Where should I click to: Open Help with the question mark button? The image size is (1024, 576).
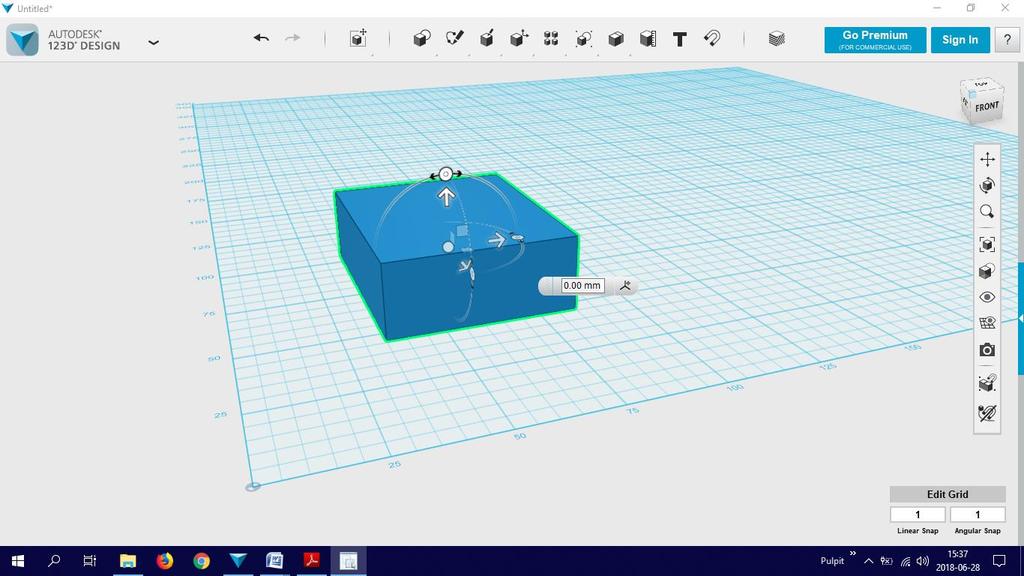tap(1007, 40)
